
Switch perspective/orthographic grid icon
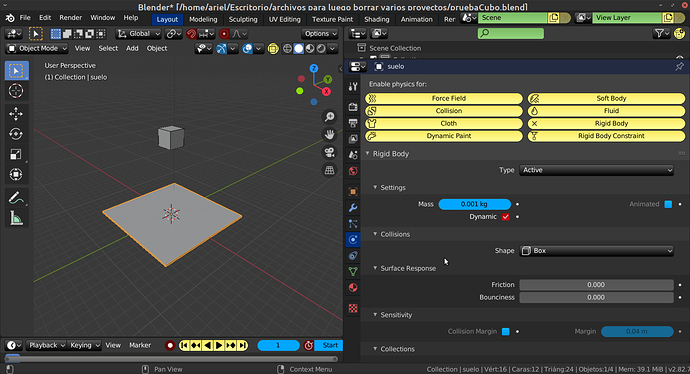329,170
